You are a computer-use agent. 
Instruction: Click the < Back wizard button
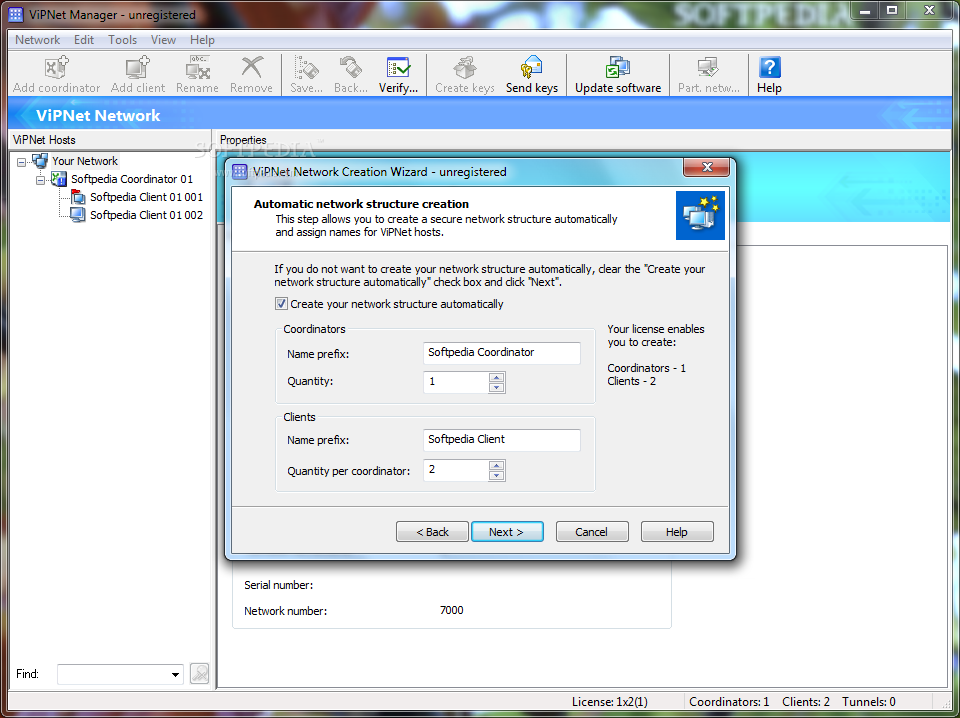click(x=432, y=532)
